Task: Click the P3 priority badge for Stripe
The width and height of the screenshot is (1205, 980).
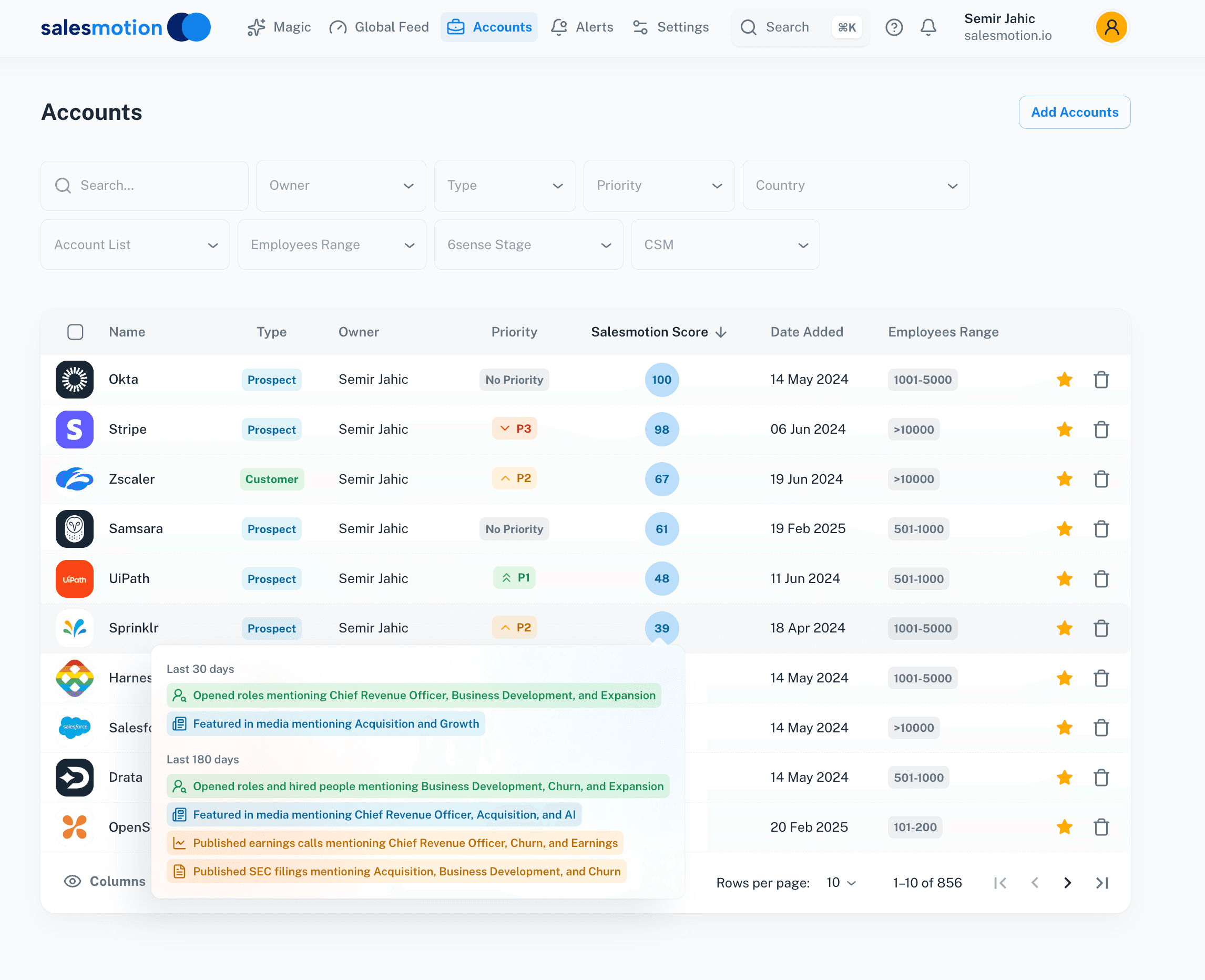Action: 514,428
